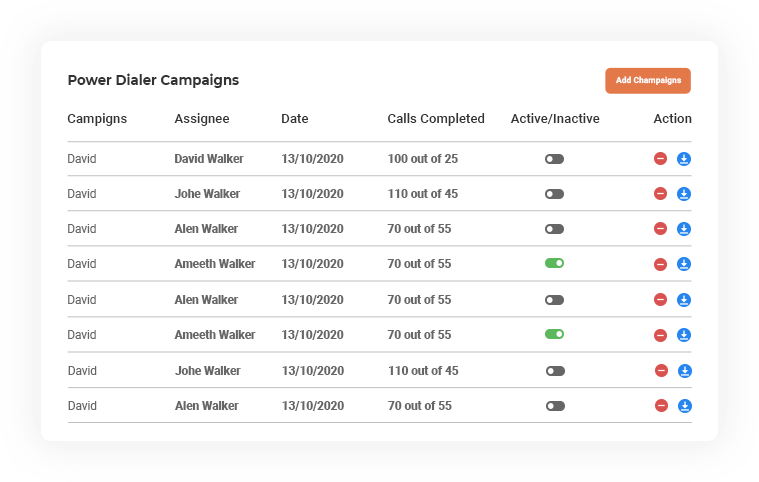Click the Date column header

[295, 119]
